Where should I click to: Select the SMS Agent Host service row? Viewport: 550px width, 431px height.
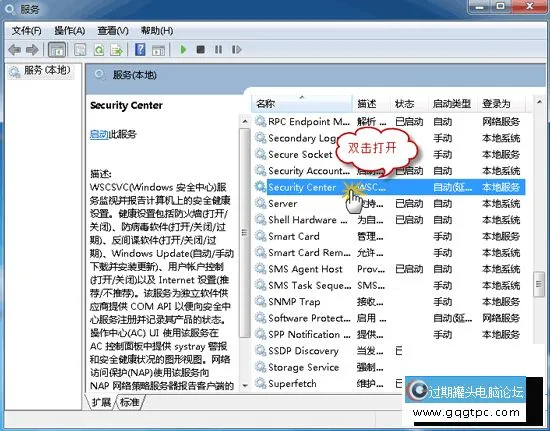pos(389,269)
